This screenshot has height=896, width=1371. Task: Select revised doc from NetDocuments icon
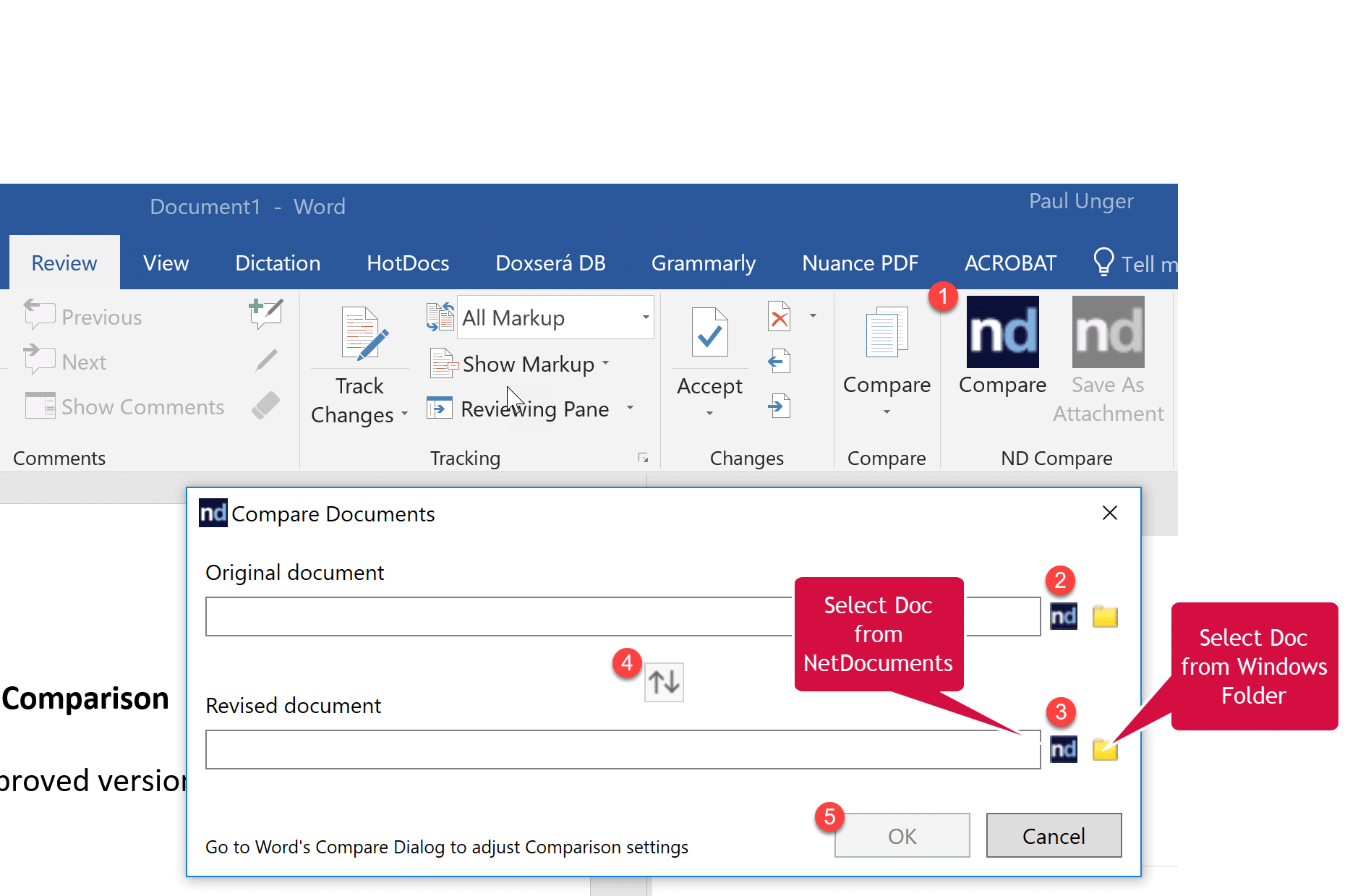[x=1063, y=749]
